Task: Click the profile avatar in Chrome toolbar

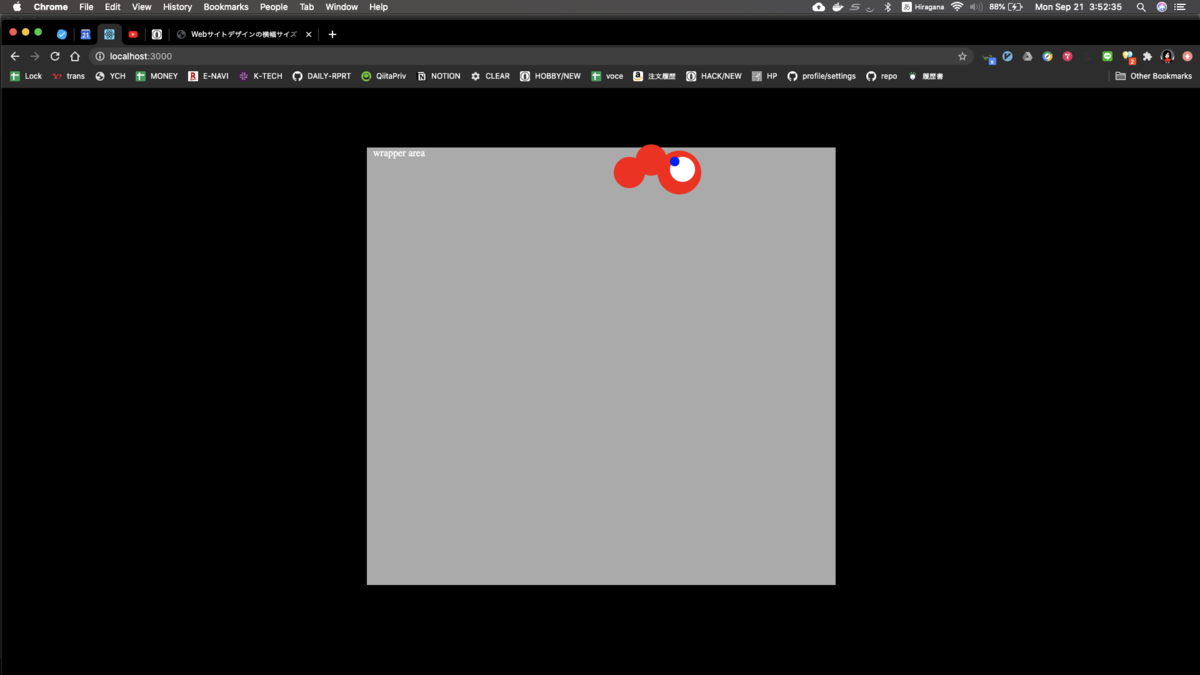Action: (x=1167, y=56)
